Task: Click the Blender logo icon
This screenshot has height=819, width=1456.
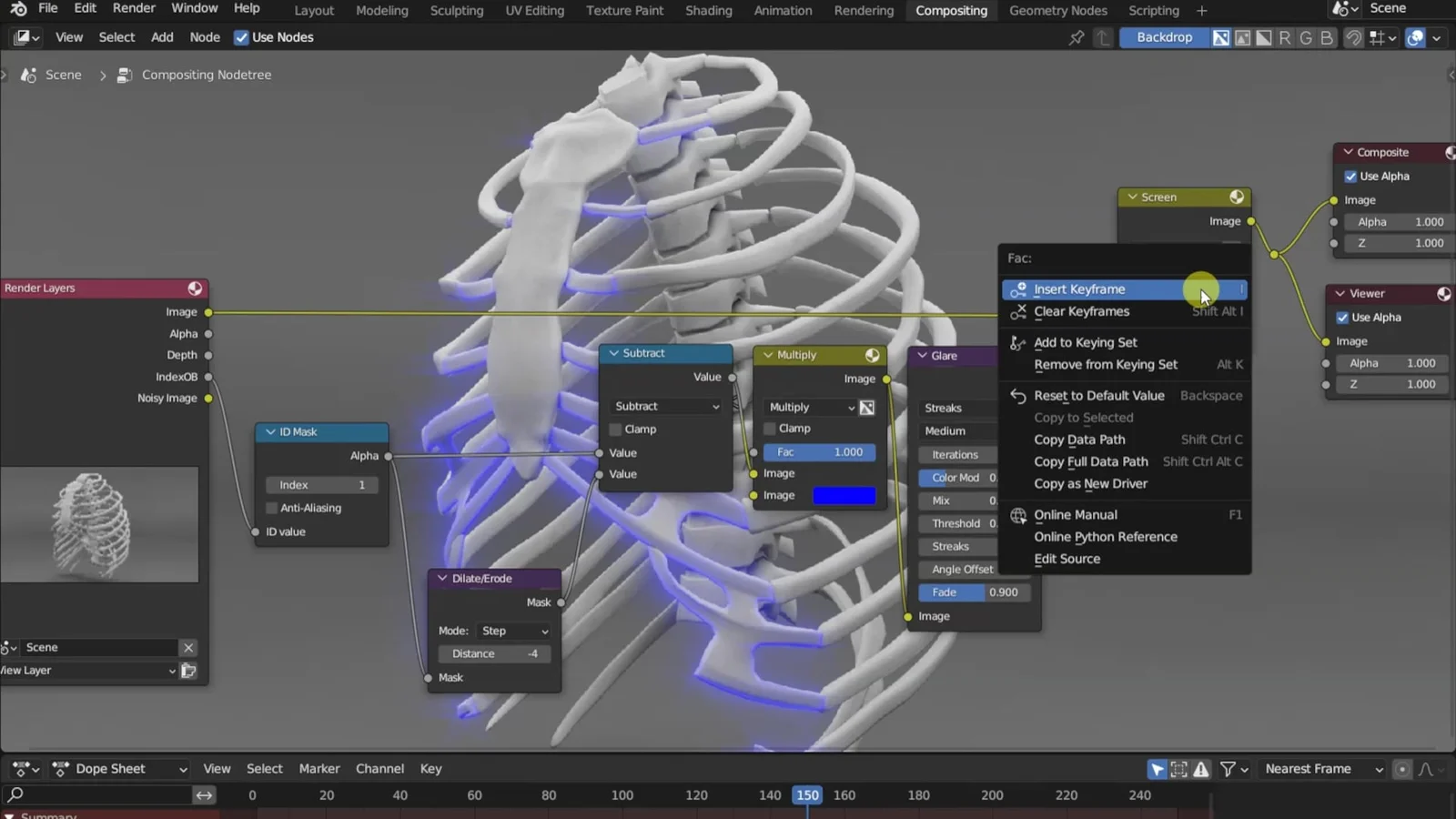Action: [x=17, y=9]
